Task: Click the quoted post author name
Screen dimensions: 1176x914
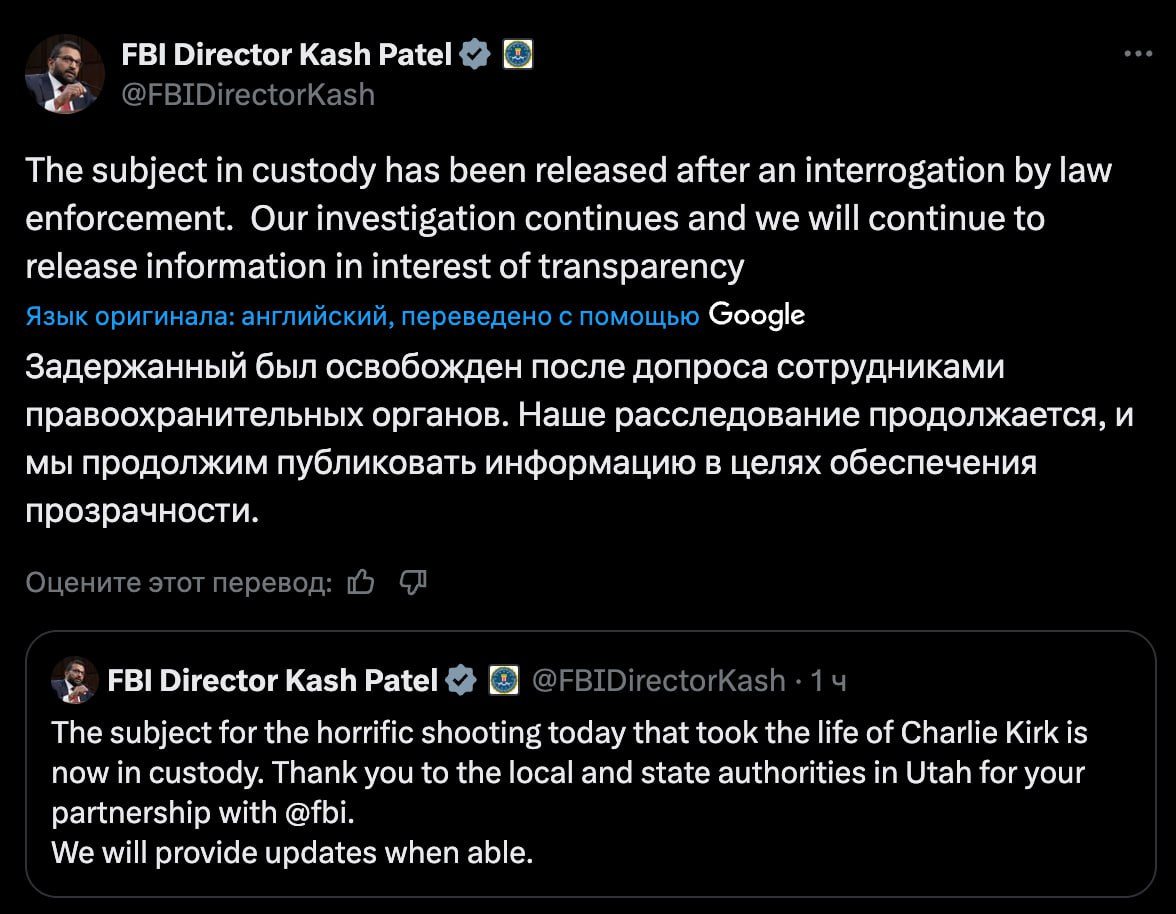Action: point(272,681)
